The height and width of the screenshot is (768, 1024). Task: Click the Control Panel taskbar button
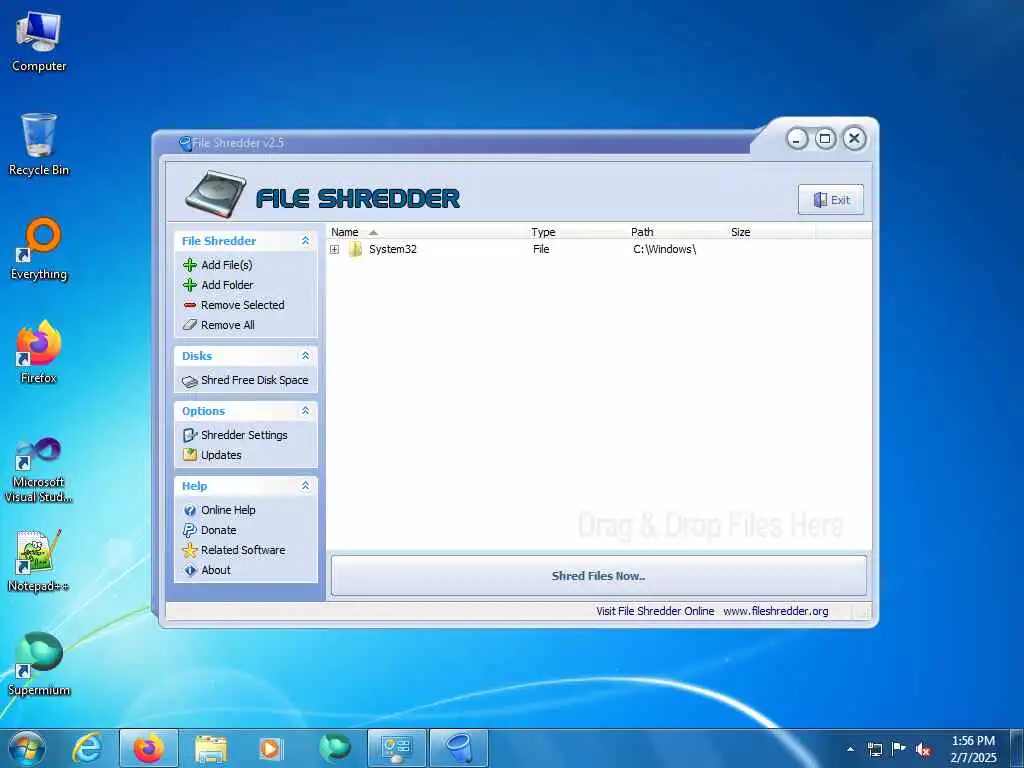[x=397, y=748]
